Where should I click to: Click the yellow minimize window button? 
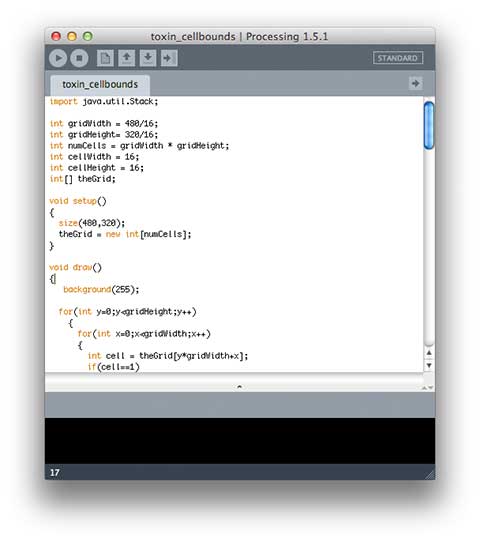point(72,36)
